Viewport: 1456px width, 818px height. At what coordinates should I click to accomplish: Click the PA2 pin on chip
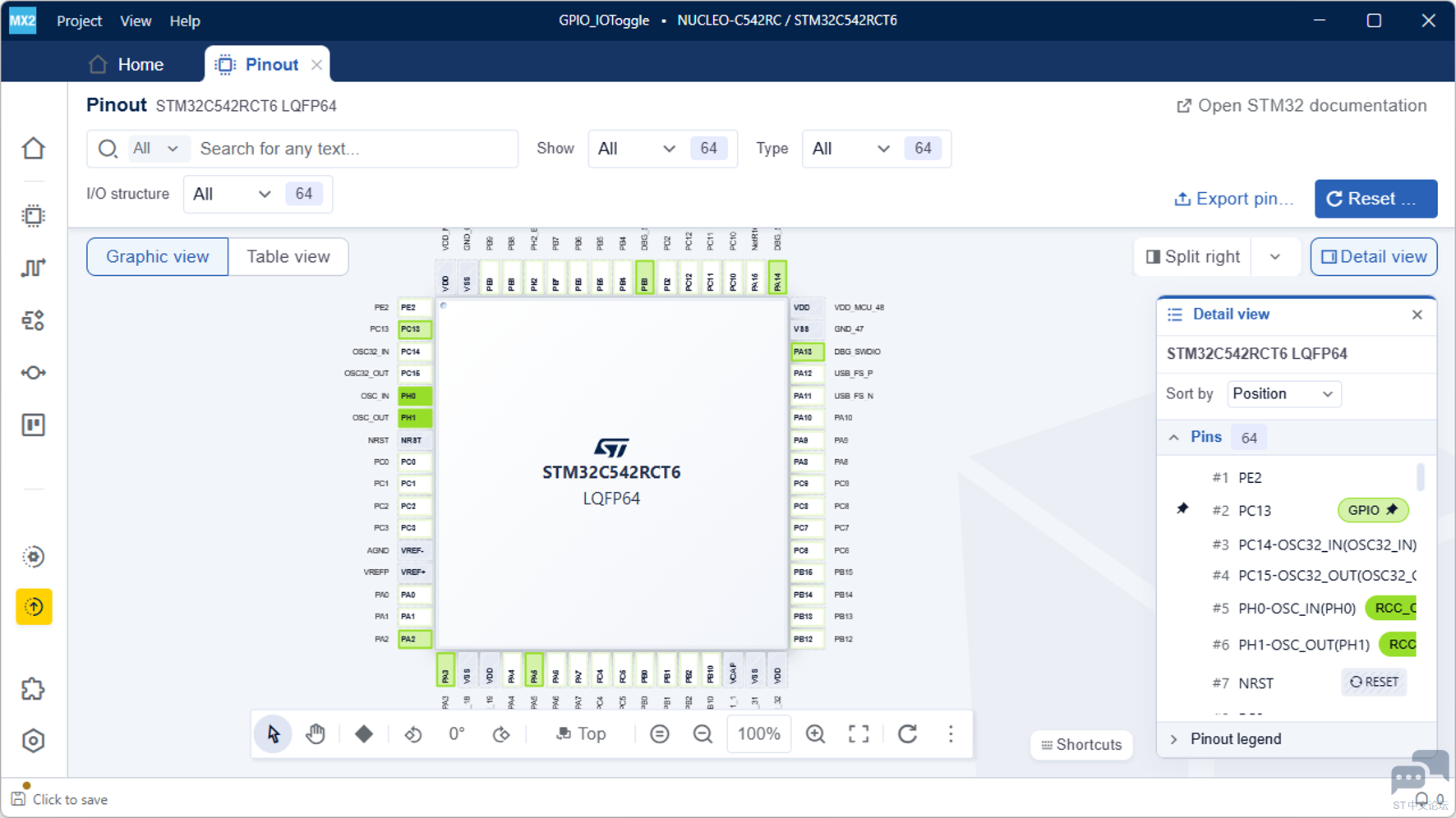click(415, 639)
